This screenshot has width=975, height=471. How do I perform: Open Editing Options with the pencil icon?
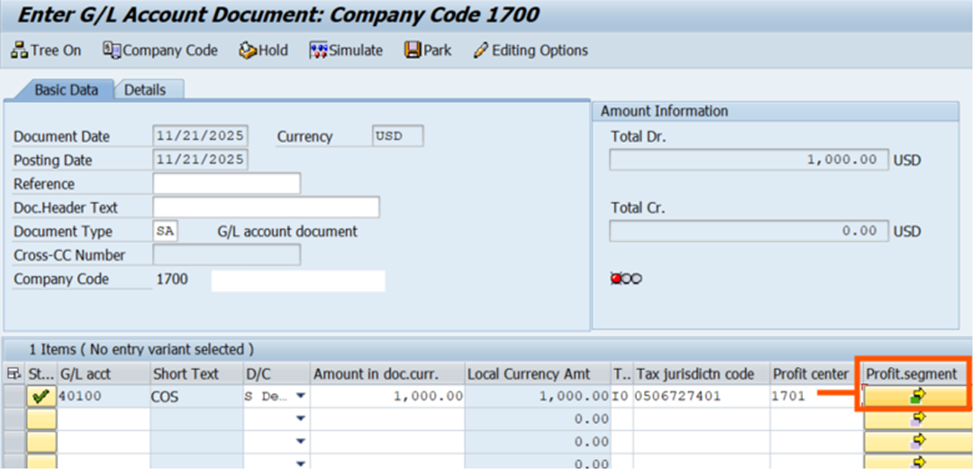click(481, 50)
